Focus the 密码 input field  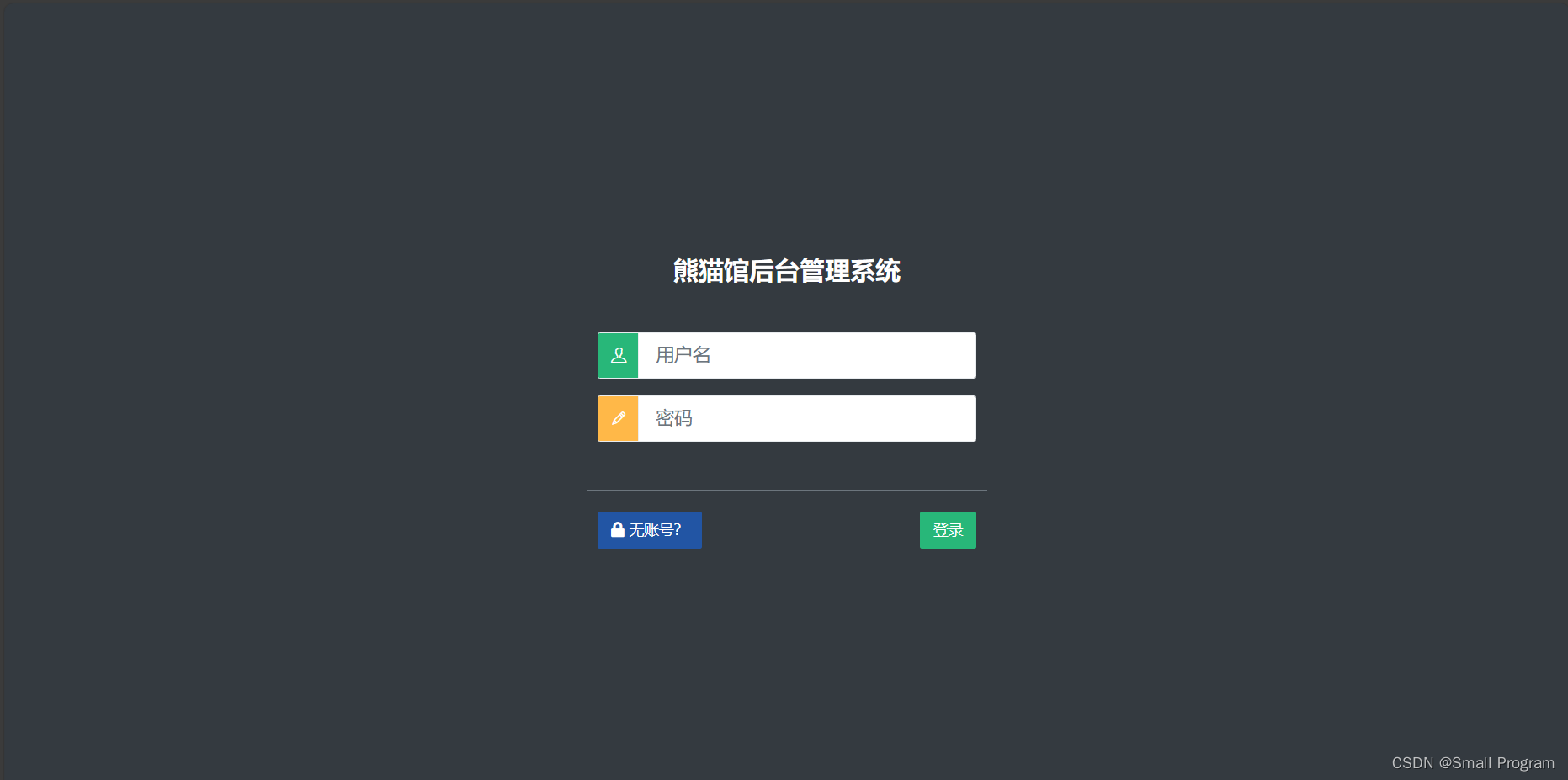pos(807,418)
